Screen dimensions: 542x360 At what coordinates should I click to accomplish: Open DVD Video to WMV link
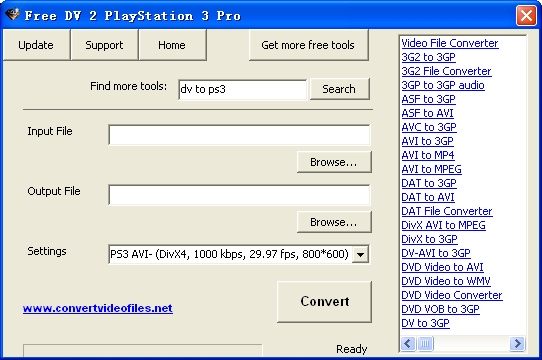tap(446, 281)
